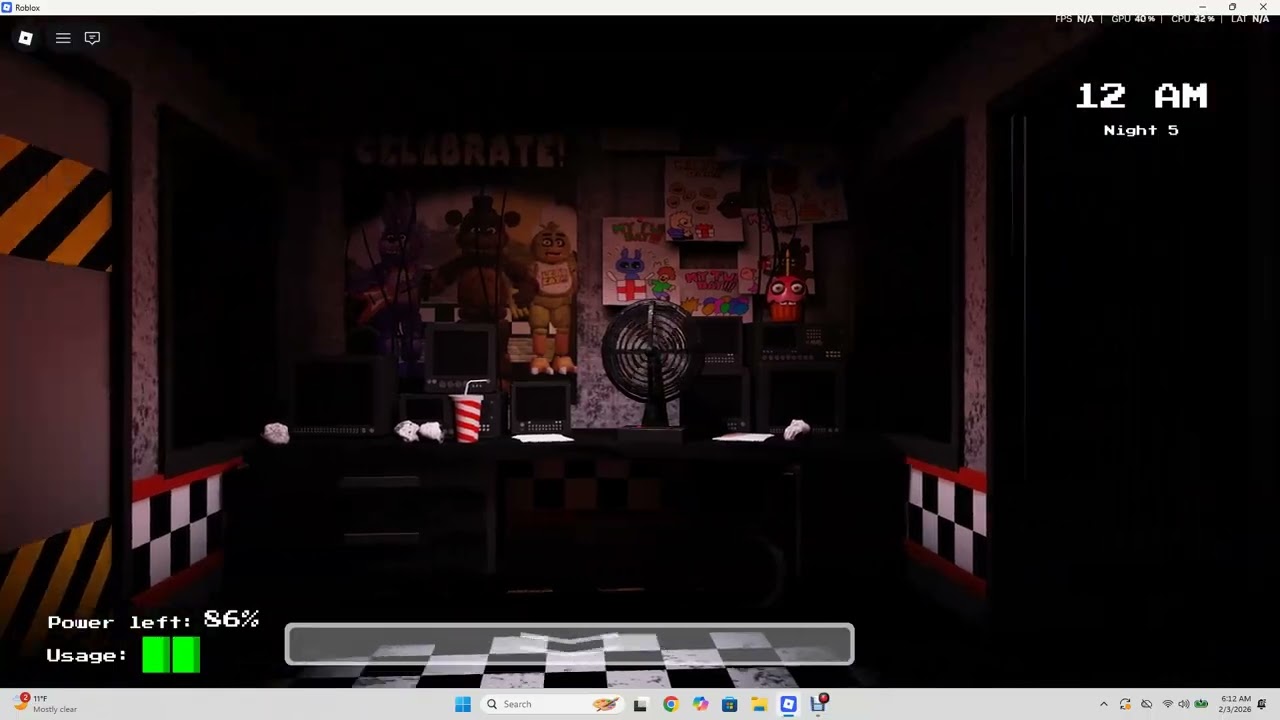1280x720 pixels.
Task: Select the Roblox taskbar icon
Action: tap(788, 704)
